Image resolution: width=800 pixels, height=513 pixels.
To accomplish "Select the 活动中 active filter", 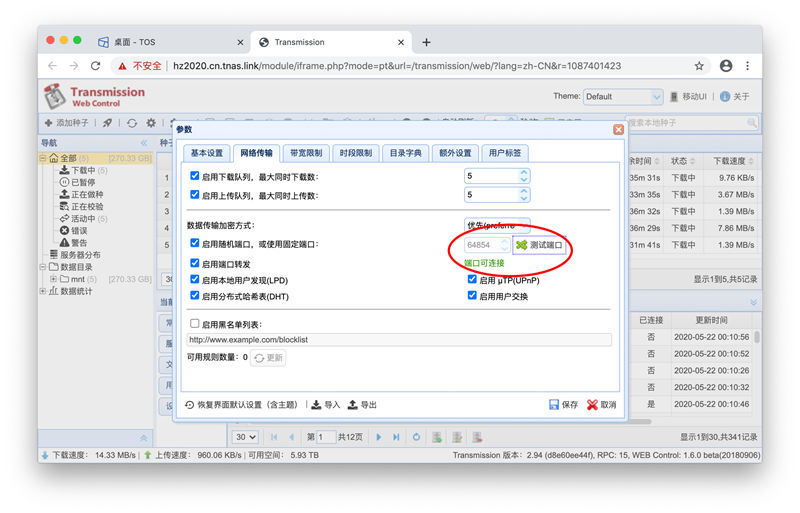I will pos(84,219).
